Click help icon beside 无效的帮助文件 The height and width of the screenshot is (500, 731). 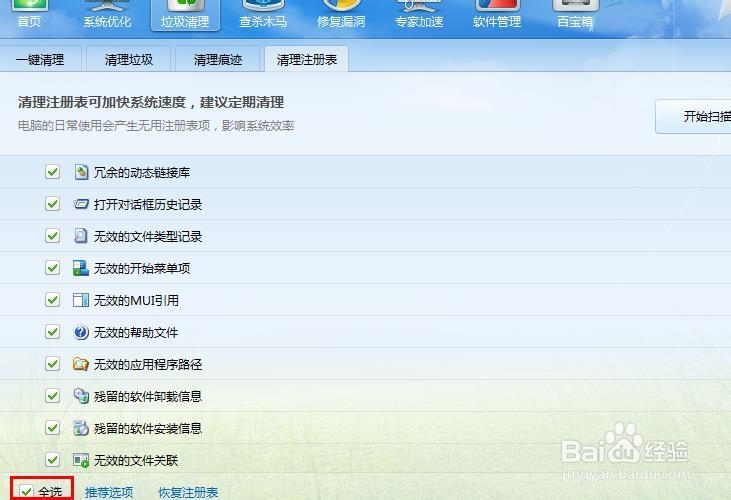[x=81, y=332]
